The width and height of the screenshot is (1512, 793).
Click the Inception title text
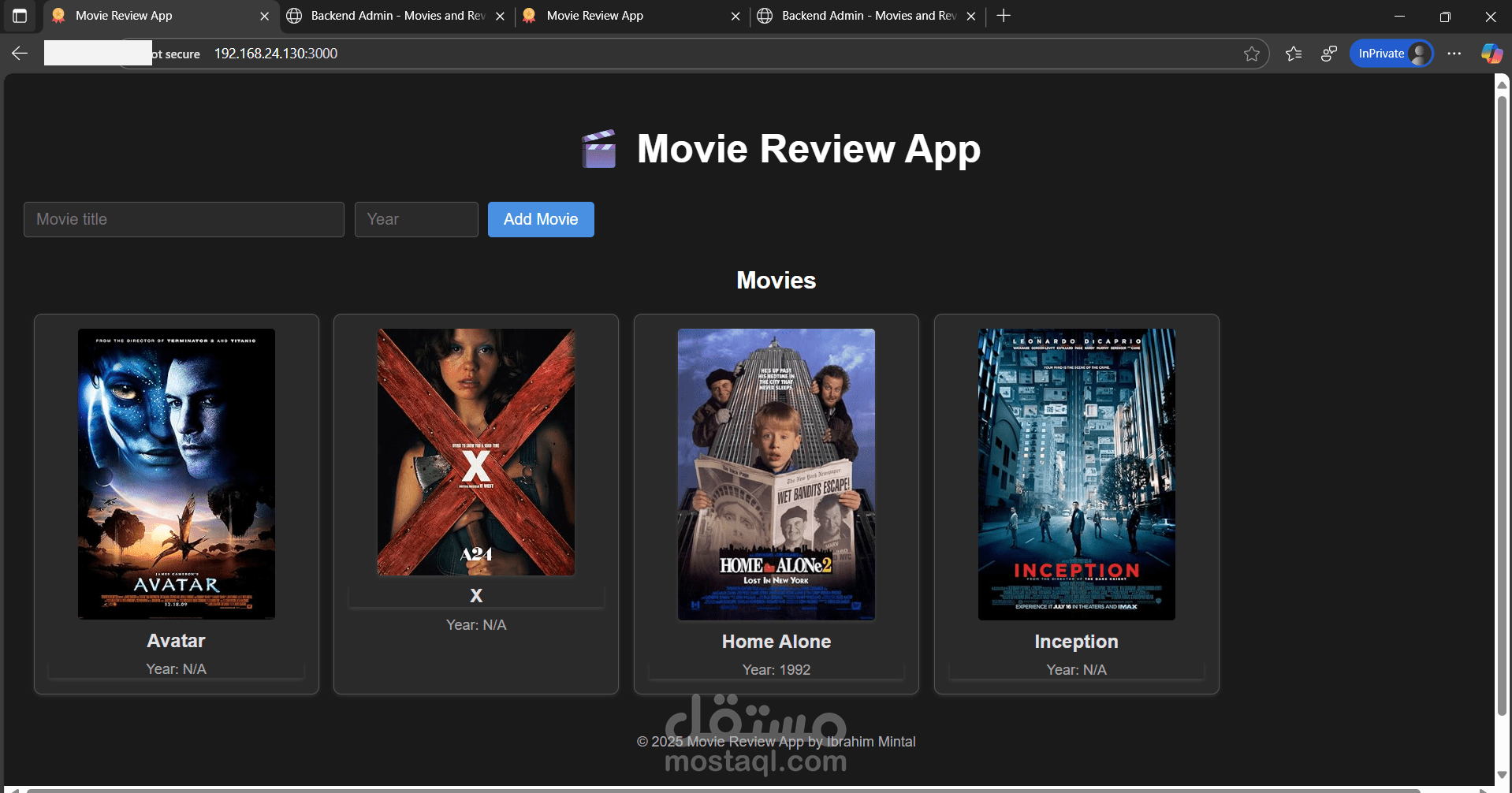click(1077, 642)
